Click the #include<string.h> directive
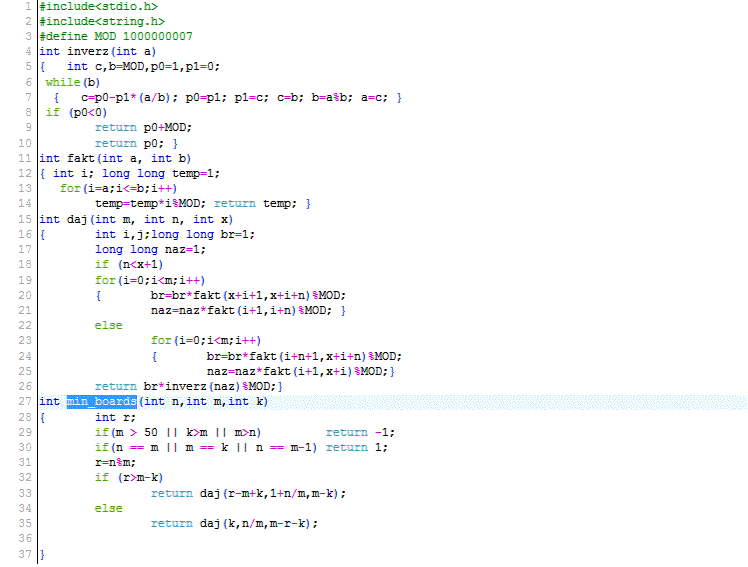The image size is (748, 567). (102, 21)
